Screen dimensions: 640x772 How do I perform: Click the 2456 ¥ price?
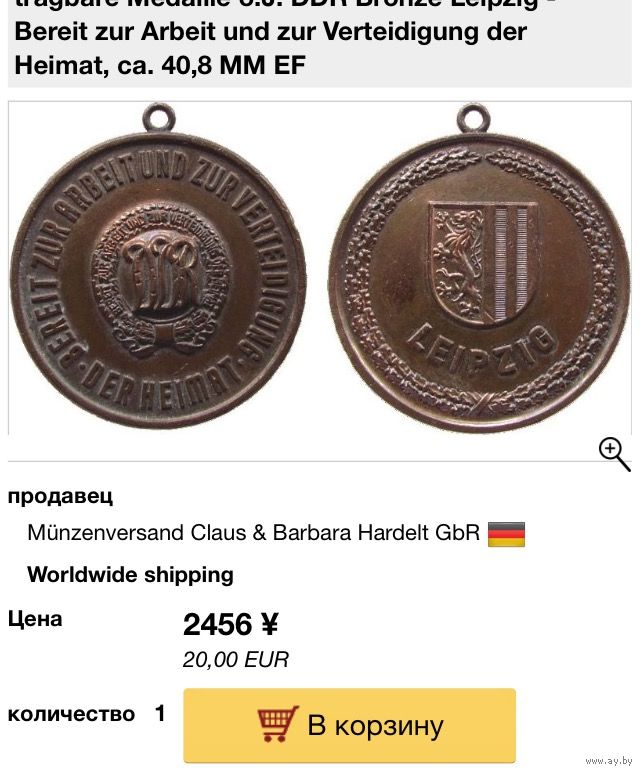click(231, 624)
